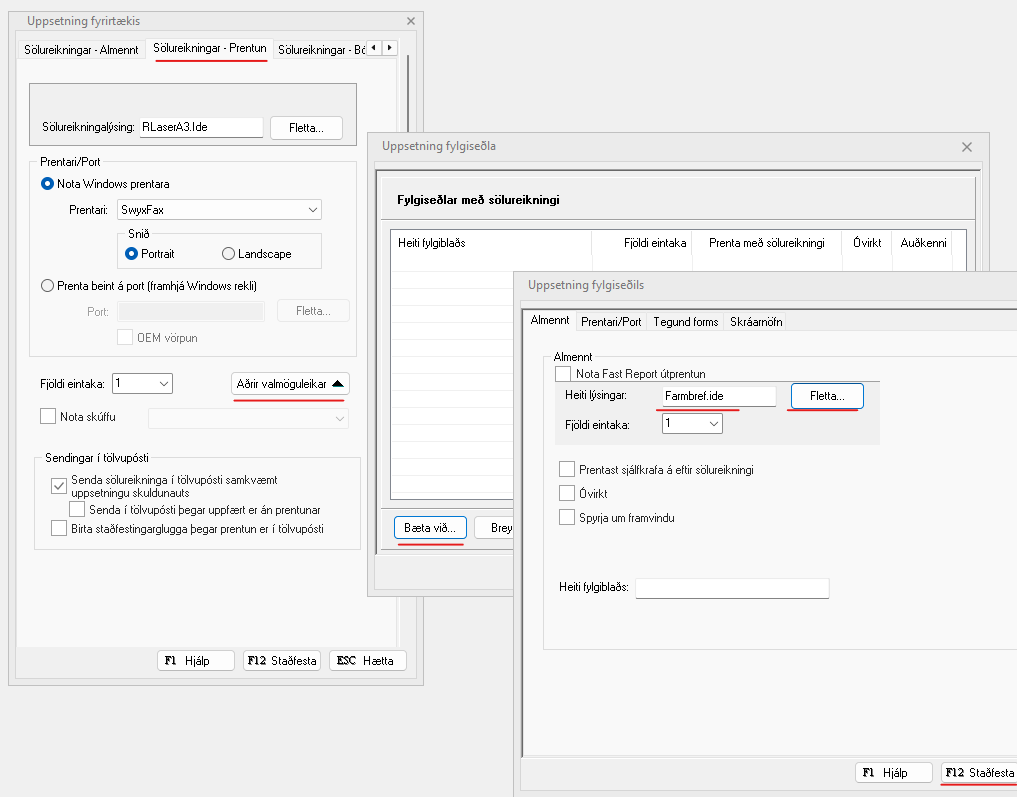Open the Prentari dropdown showing SwyxFax
Viewport: 1017px width, 797px height.
[x=216, y=210]
